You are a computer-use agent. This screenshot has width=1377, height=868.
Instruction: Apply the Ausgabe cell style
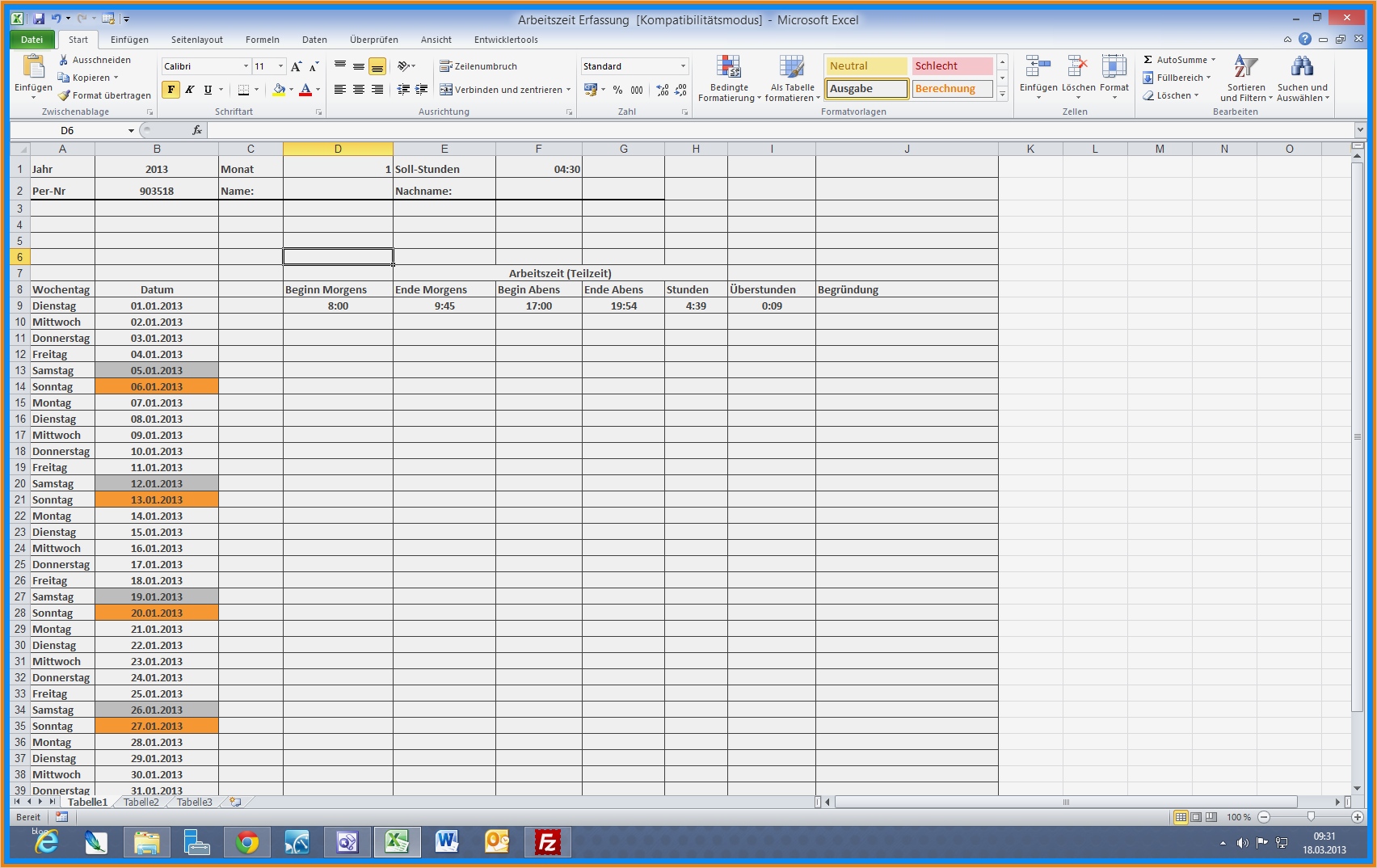point(865,88)
